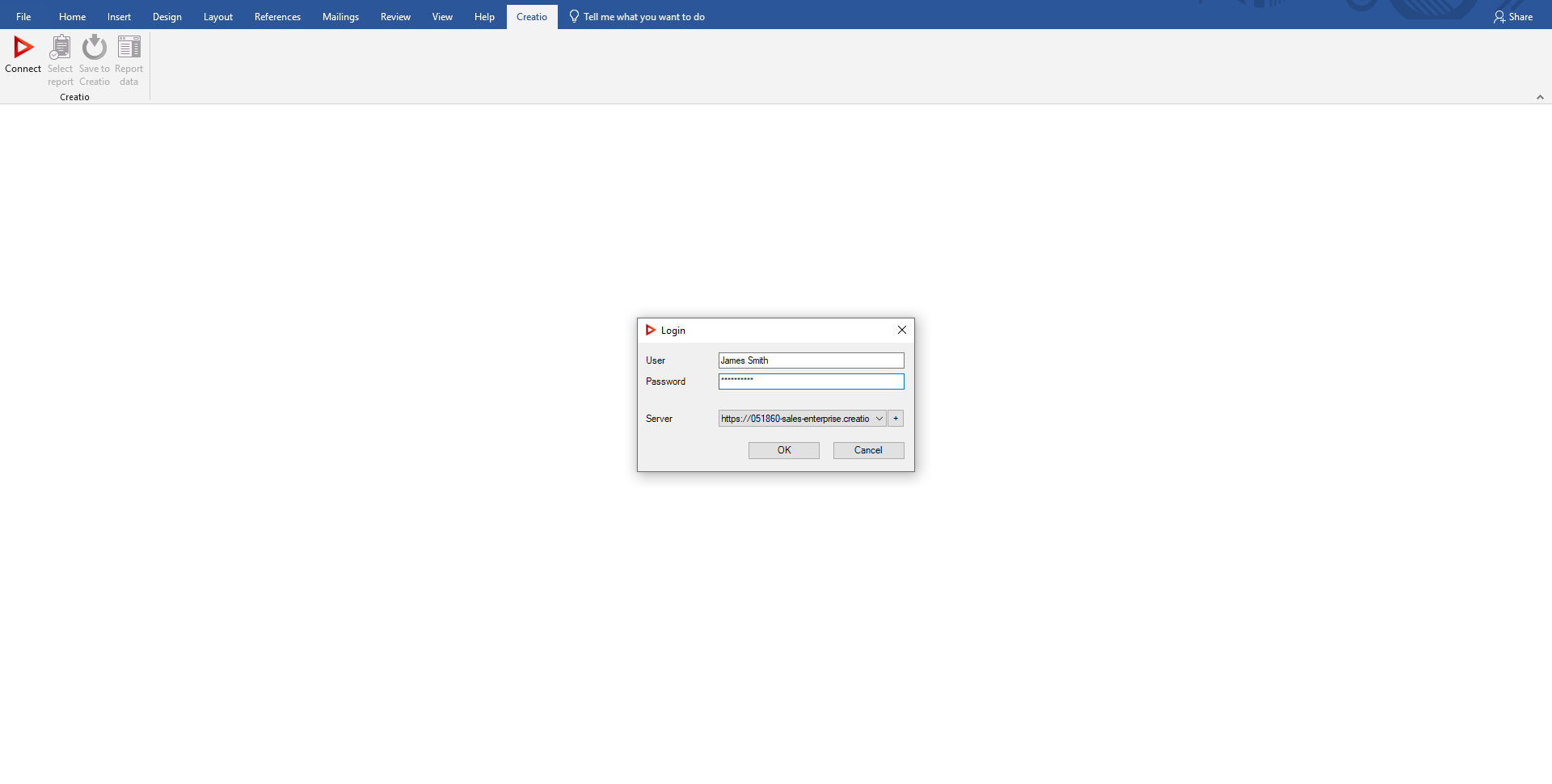Screen dimensions: 1552x784
Task: Switch to the Review tab
Action: [x=395, y=17]
